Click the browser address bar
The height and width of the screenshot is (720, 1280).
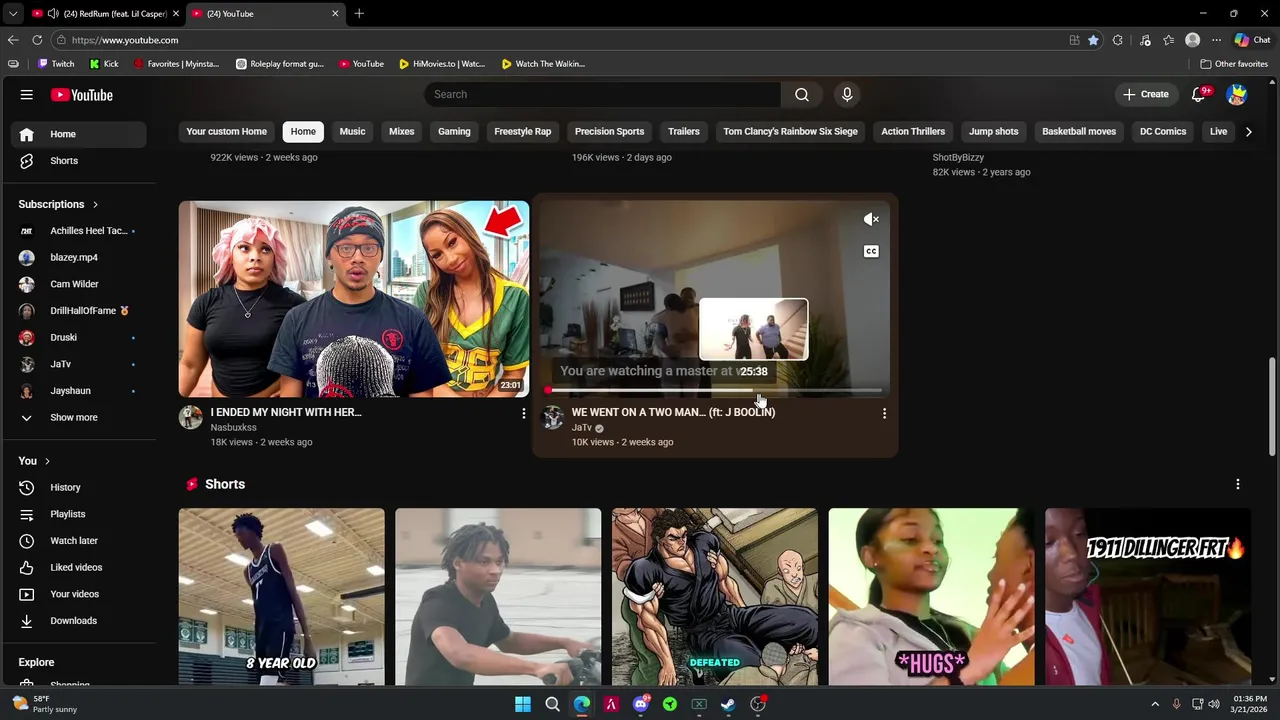[x=560, y=40]
